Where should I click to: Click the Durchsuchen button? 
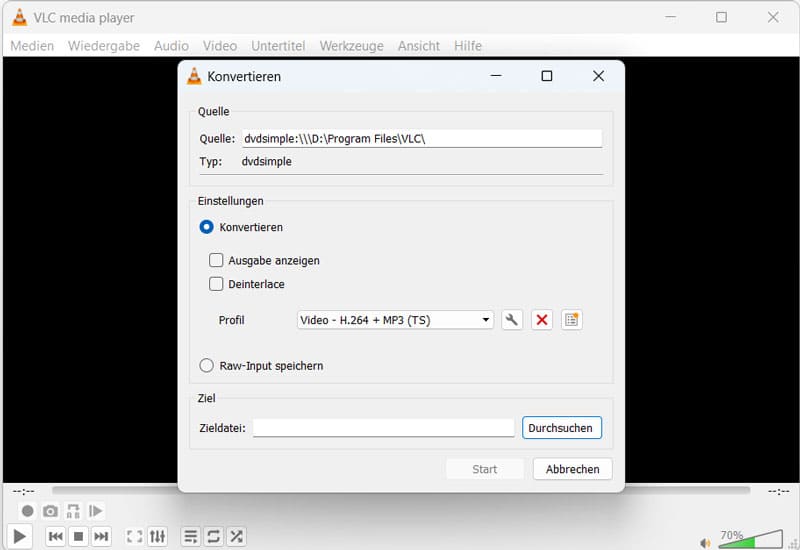tap(562, 428)
